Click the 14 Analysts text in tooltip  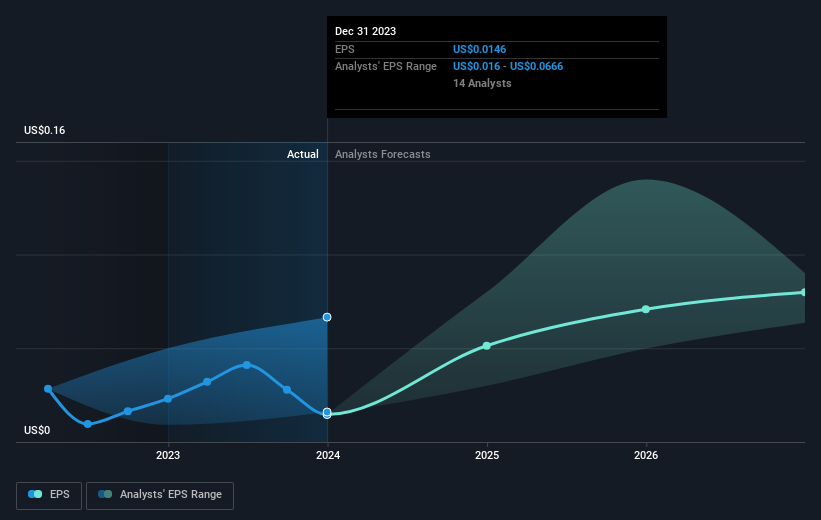(x=482, y=83)
